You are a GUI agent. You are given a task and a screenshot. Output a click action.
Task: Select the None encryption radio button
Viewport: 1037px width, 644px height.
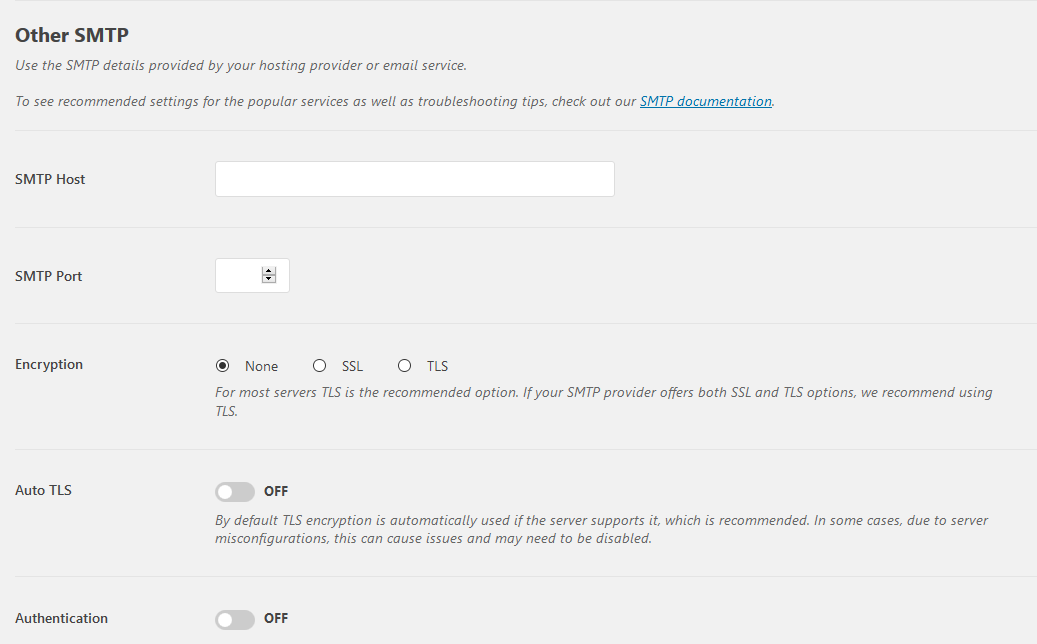222,366
